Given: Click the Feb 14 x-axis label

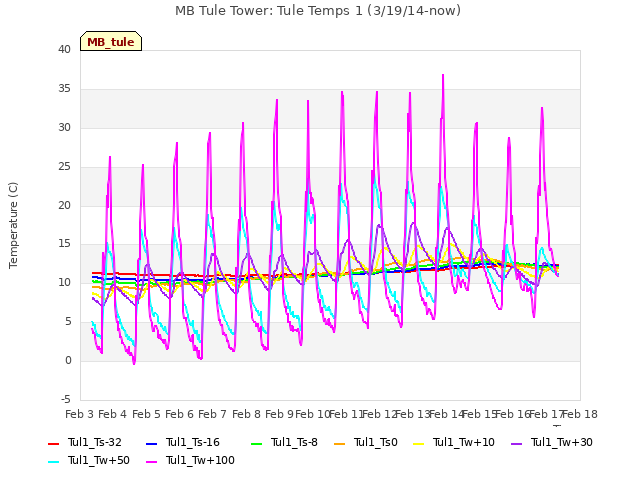Looking at the screenshot, I should pyautogui.click(x=446, y=414).
